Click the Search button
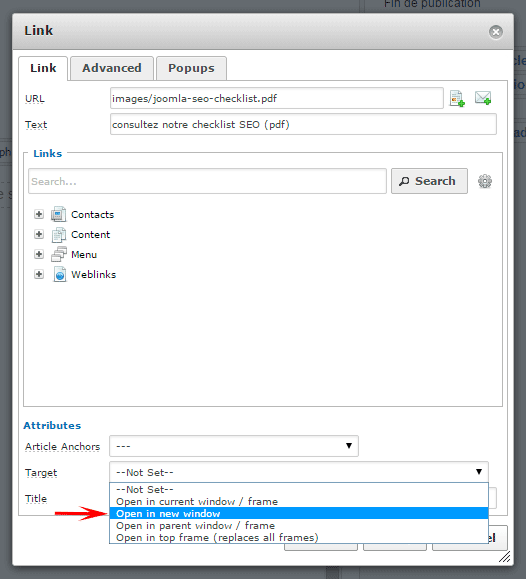This screenshot has width=526, height=579. (x=429, y=181)
